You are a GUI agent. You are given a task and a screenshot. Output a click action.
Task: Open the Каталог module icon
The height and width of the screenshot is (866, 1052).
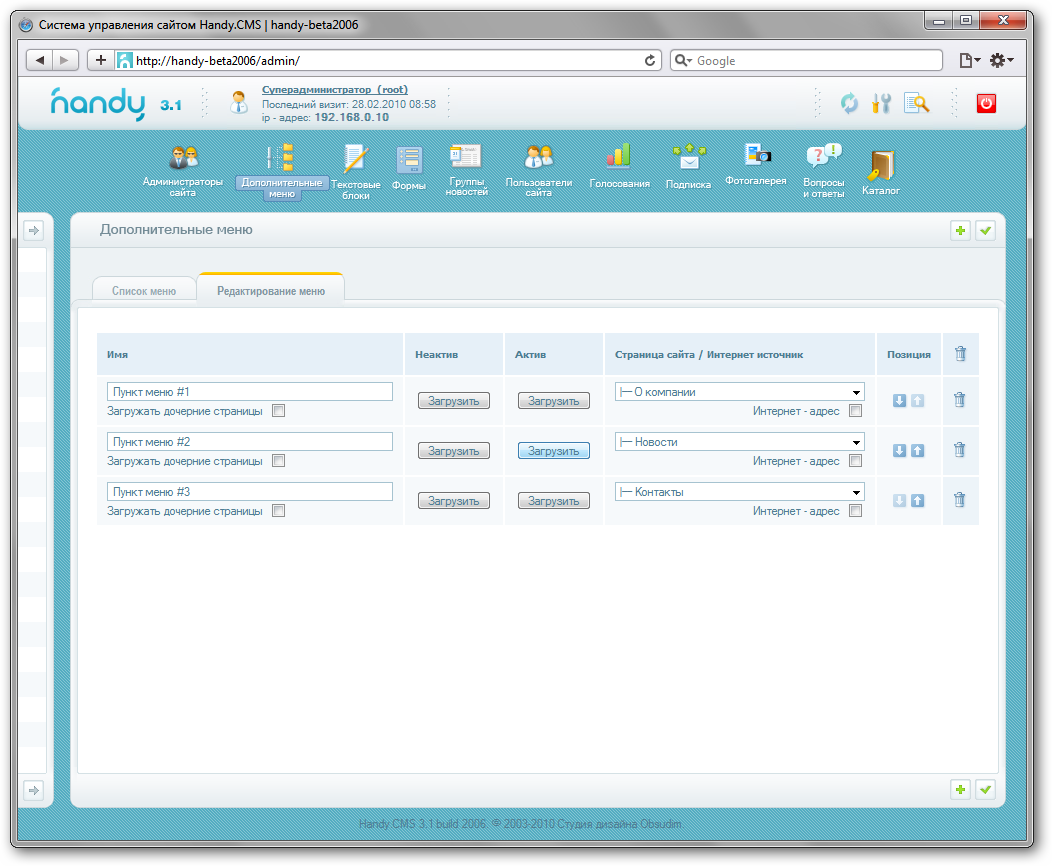click(x=880, y=165)
